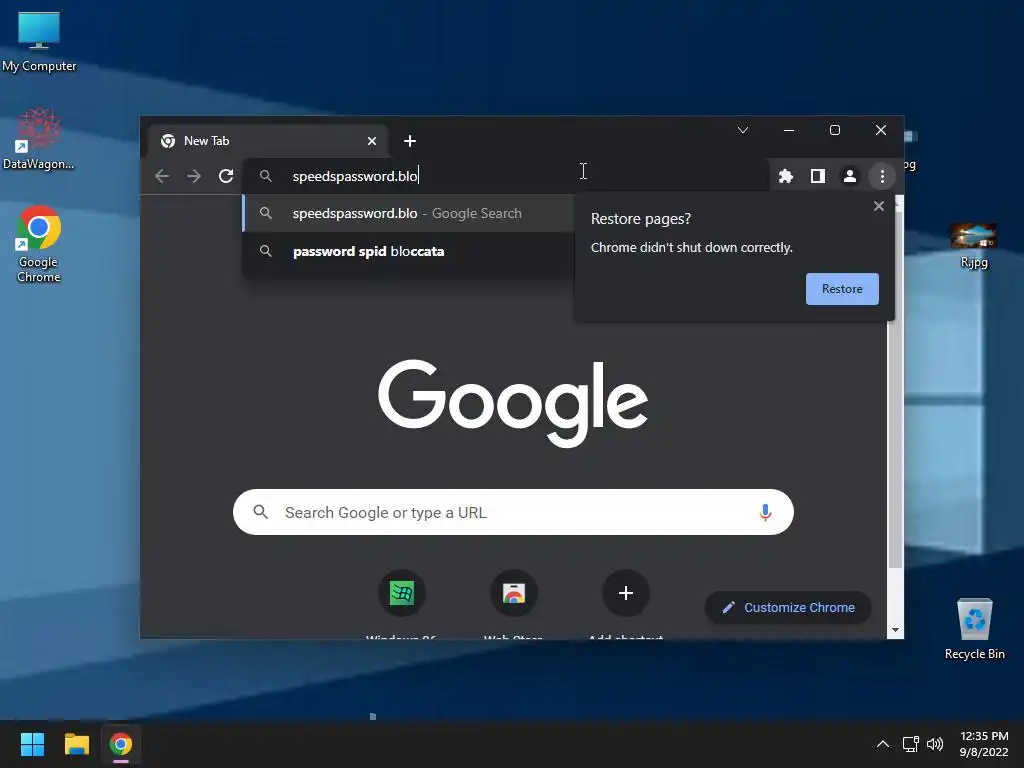
Task: Click Customize Chrome button
Action: (x=788, y=607)
